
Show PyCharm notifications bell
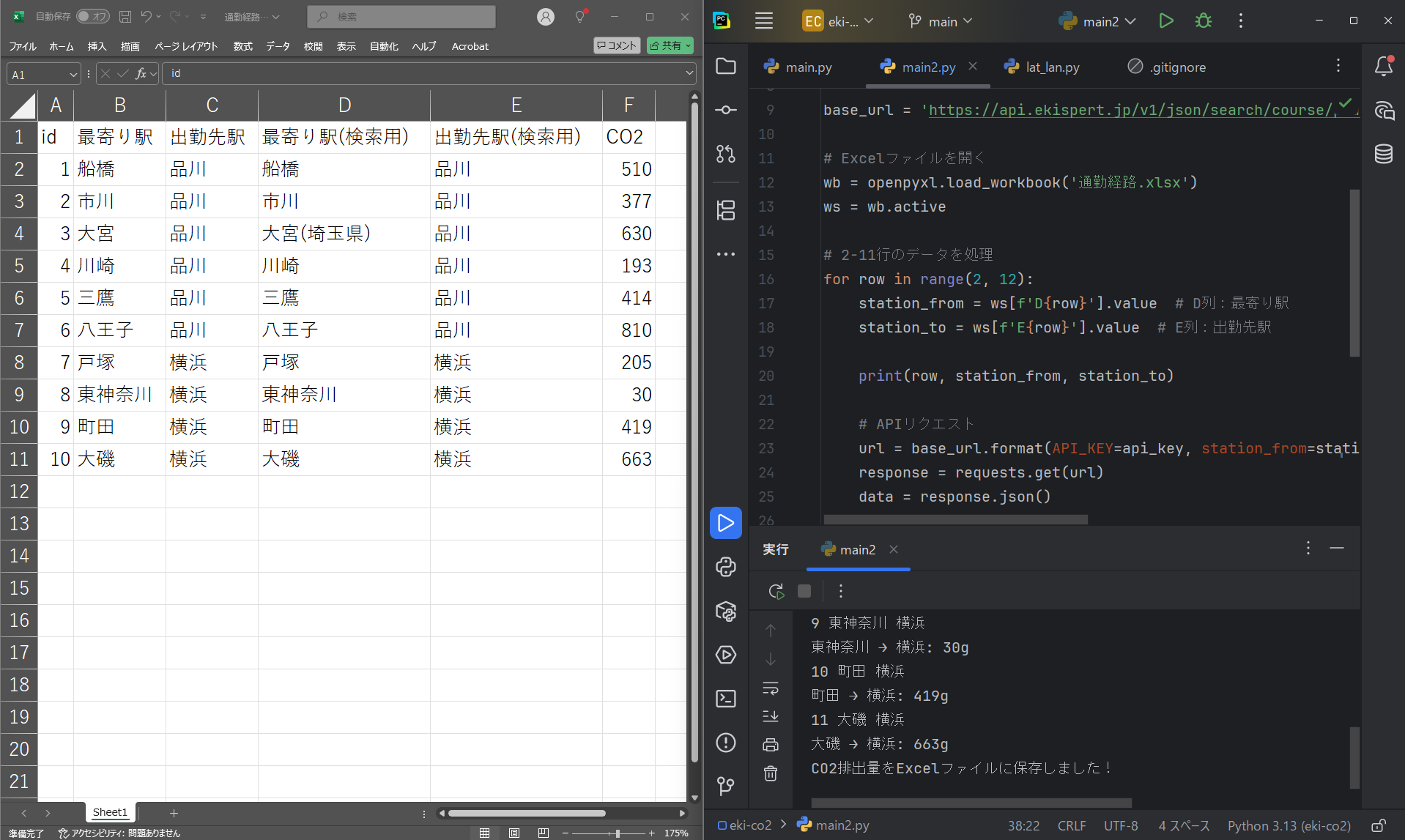pyautogui.click(x=1383, y=67)
